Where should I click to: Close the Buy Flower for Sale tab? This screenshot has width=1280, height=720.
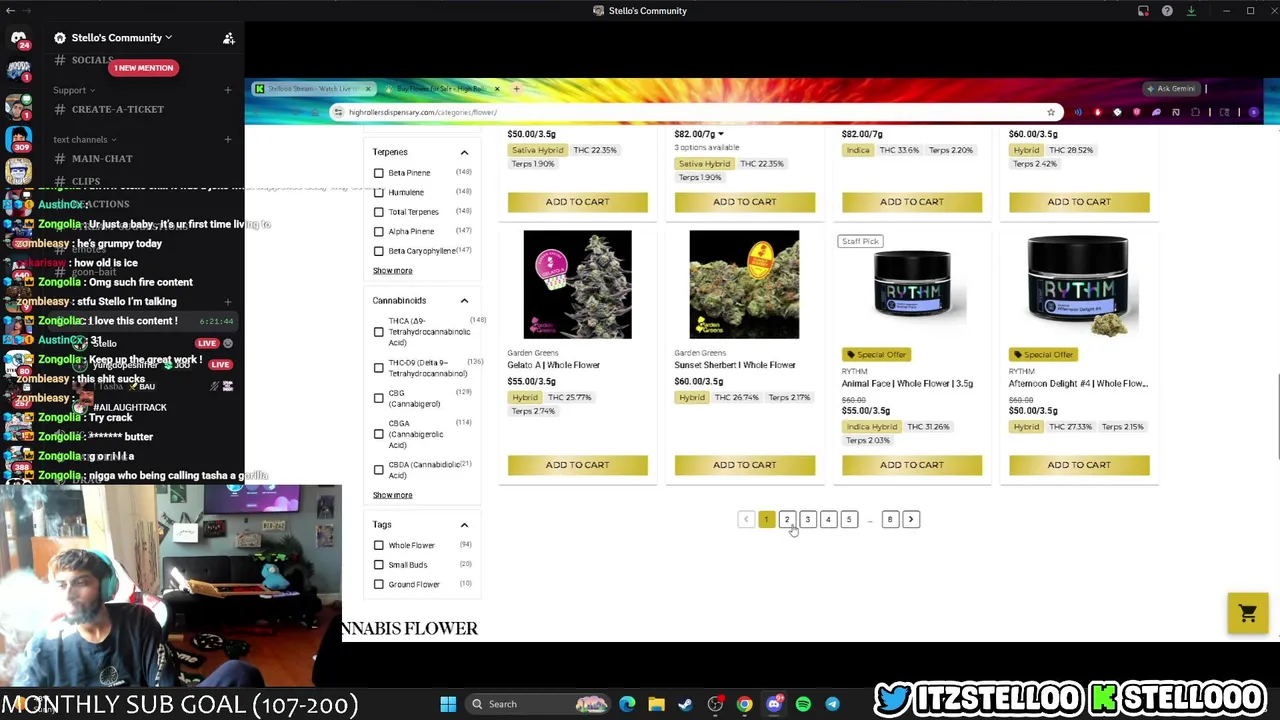[496, 89]
